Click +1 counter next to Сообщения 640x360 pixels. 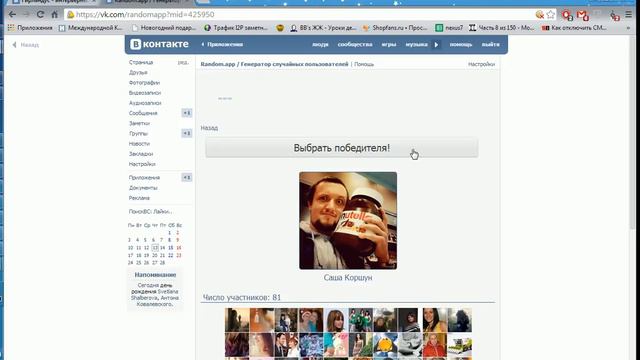tap(187, 113)
